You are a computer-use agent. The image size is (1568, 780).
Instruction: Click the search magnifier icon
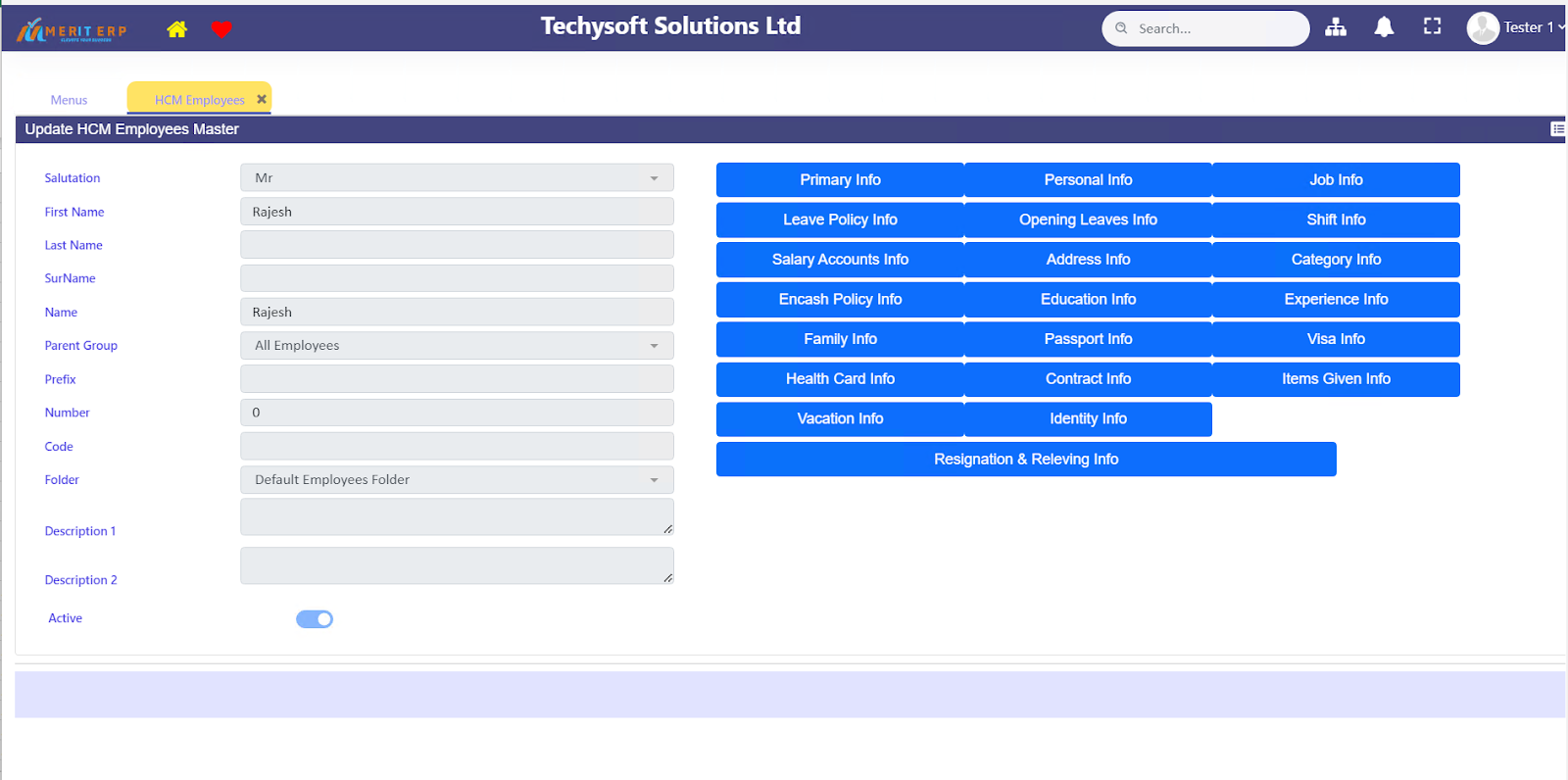pos(1121,28)
